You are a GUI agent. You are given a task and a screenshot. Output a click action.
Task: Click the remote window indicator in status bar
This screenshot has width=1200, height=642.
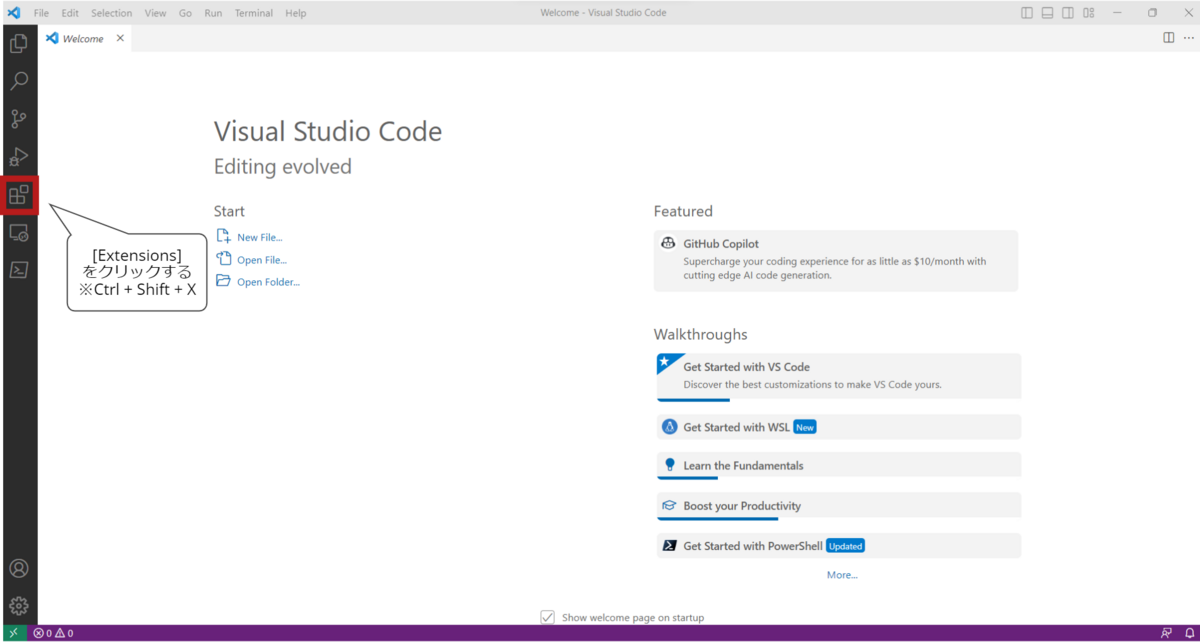(13, 633)
